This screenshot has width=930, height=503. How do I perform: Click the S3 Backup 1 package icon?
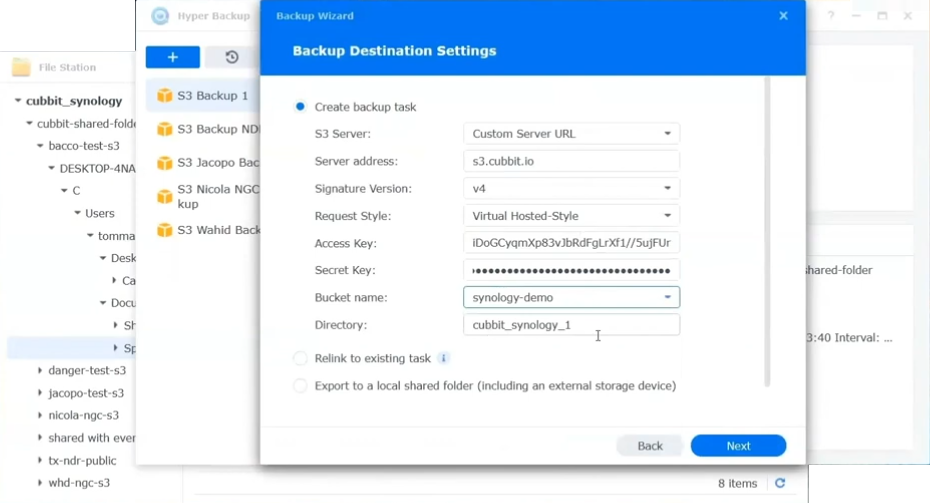pyautogui.click(x=165, y=96)
